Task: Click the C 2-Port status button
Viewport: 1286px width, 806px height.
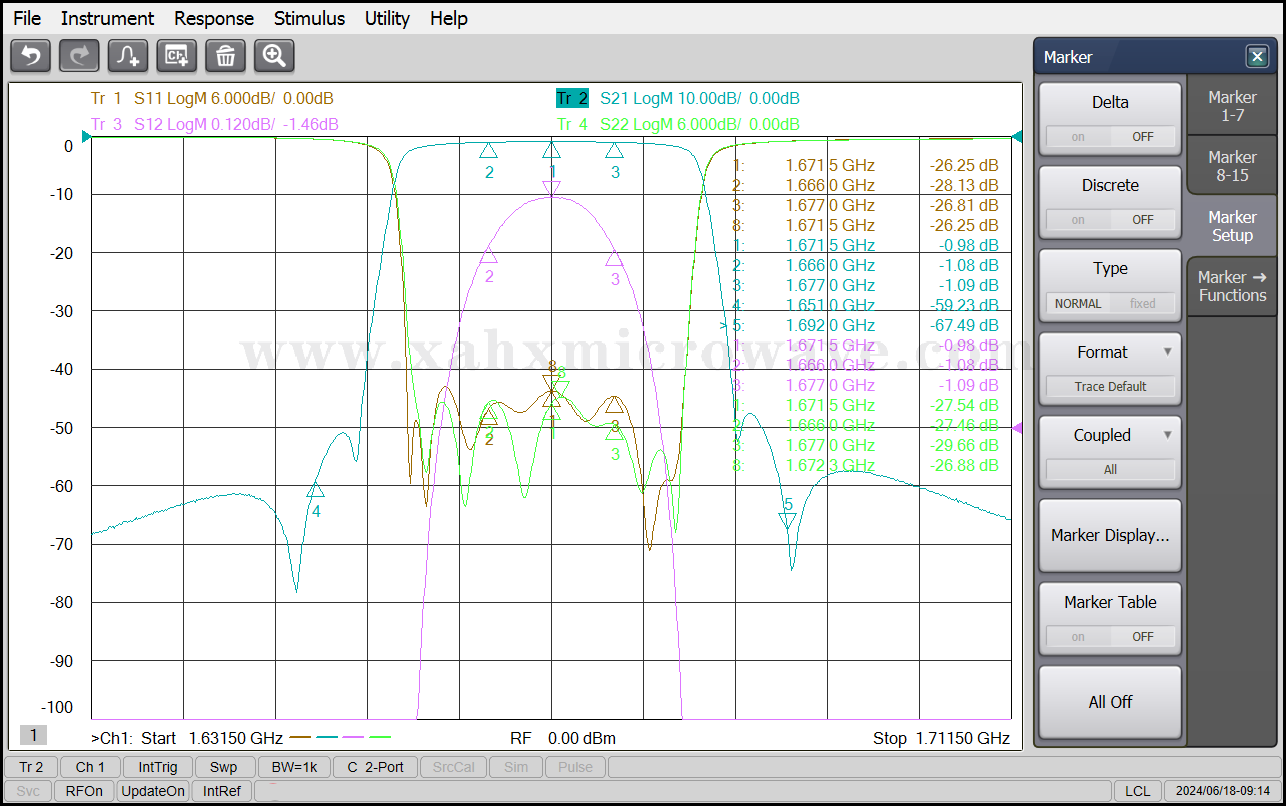Action: (x=375, y=767)
